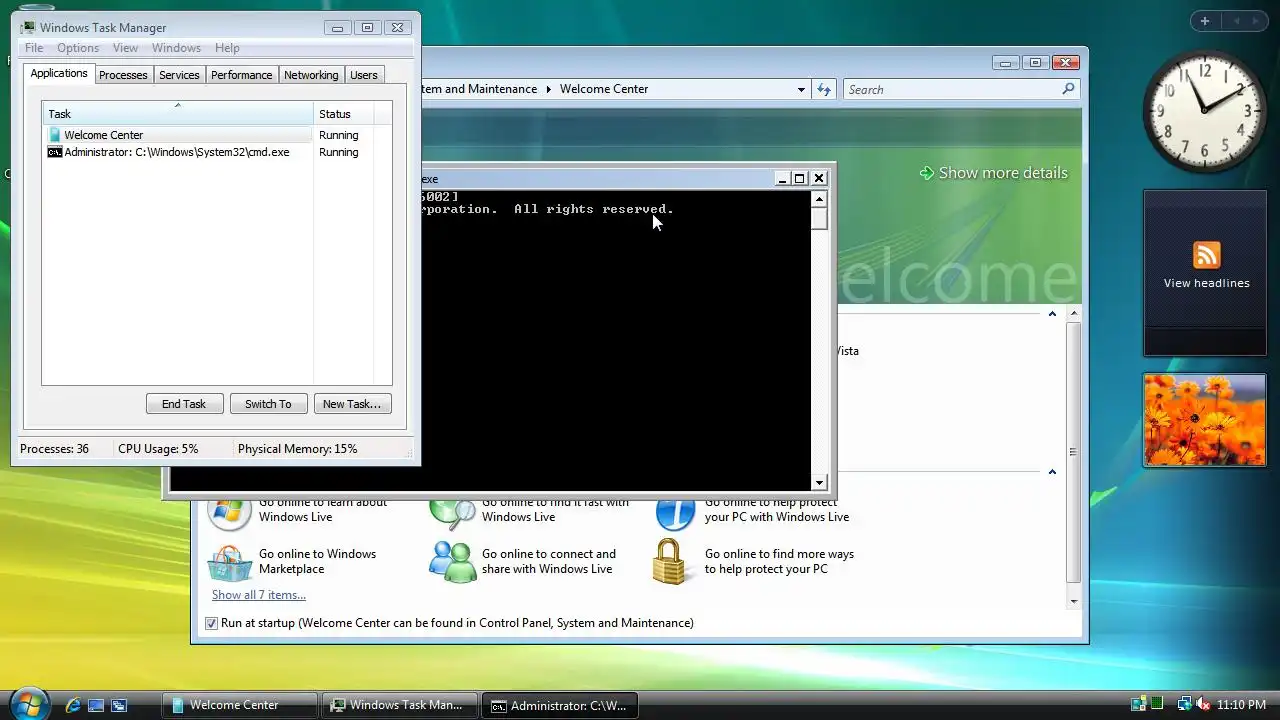Click the Windows Live learn-more flag icon
1280x720 pixels.
click(228, 510)
